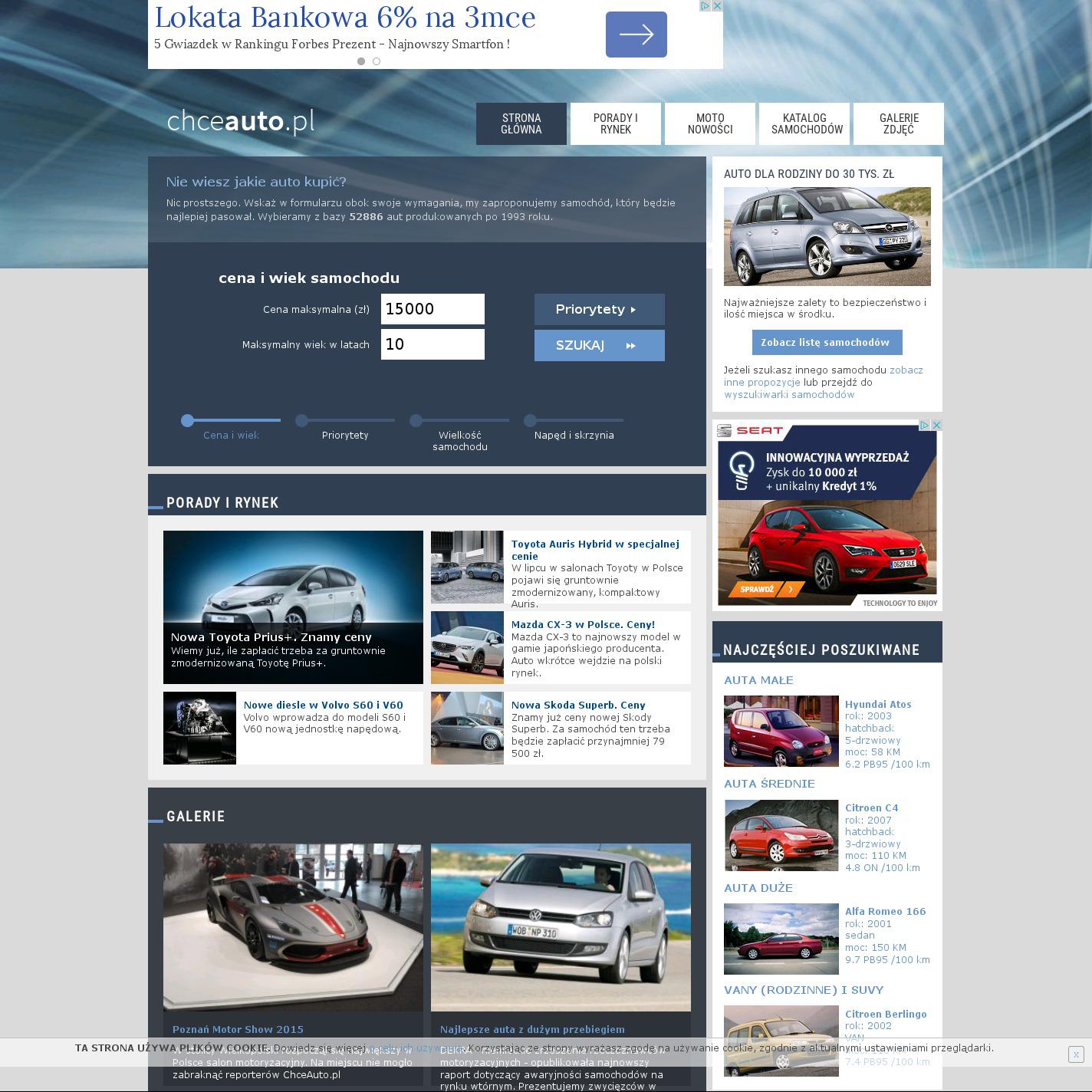This screenshot has height=1092, width=1092.
Task: Open the Skoda Superb thumbnail
Action: click(x=467, y=728)
